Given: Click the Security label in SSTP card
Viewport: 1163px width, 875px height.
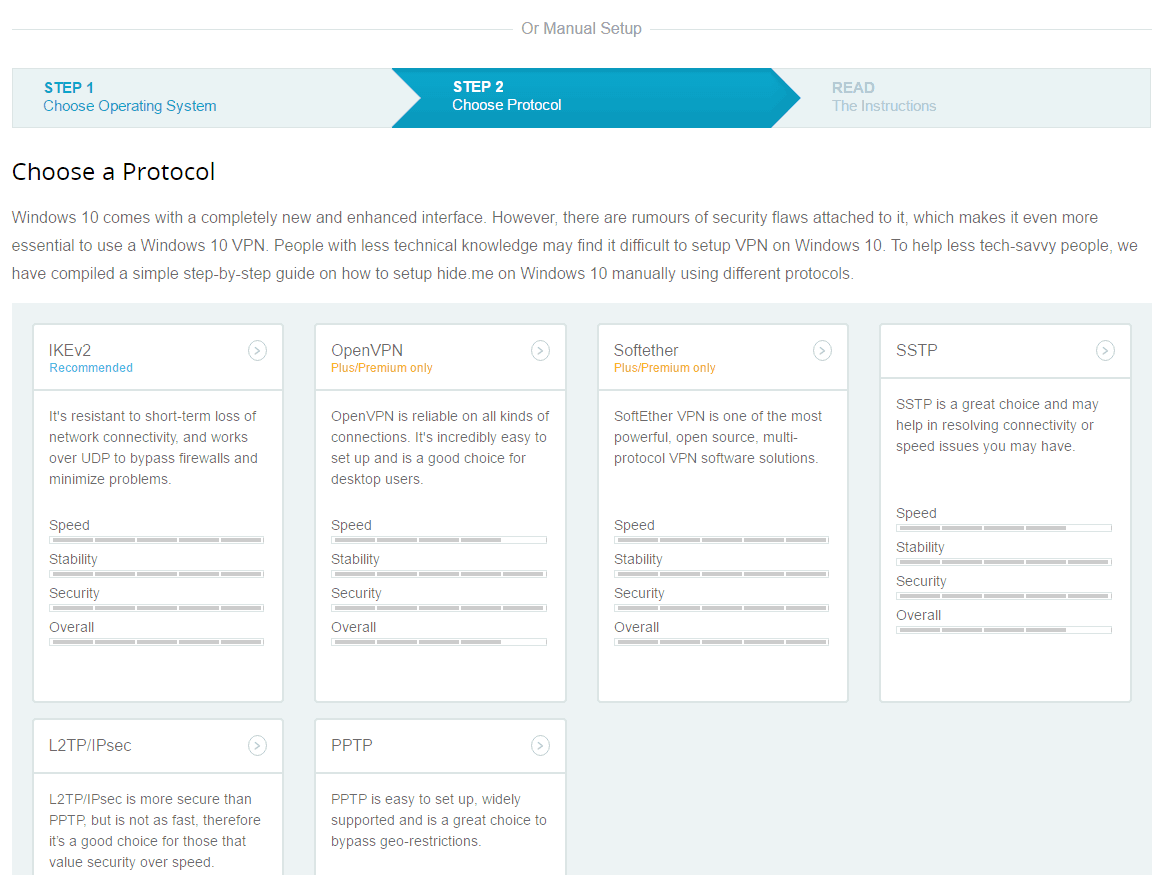Looking at the screenshot, I should pyautogui.click(x=921, y=581).
